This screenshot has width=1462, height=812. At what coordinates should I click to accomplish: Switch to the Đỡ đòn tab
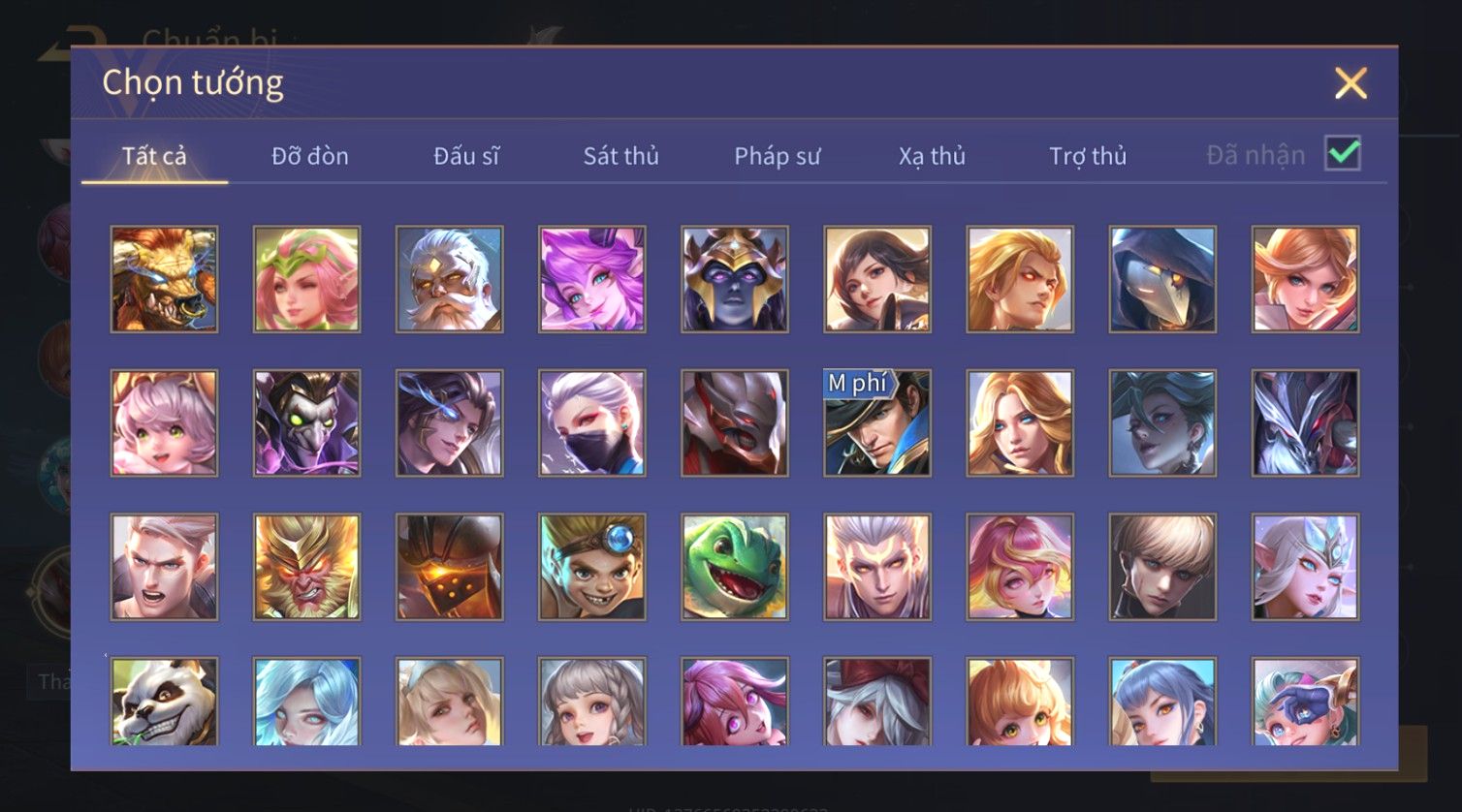click(310, 156)
